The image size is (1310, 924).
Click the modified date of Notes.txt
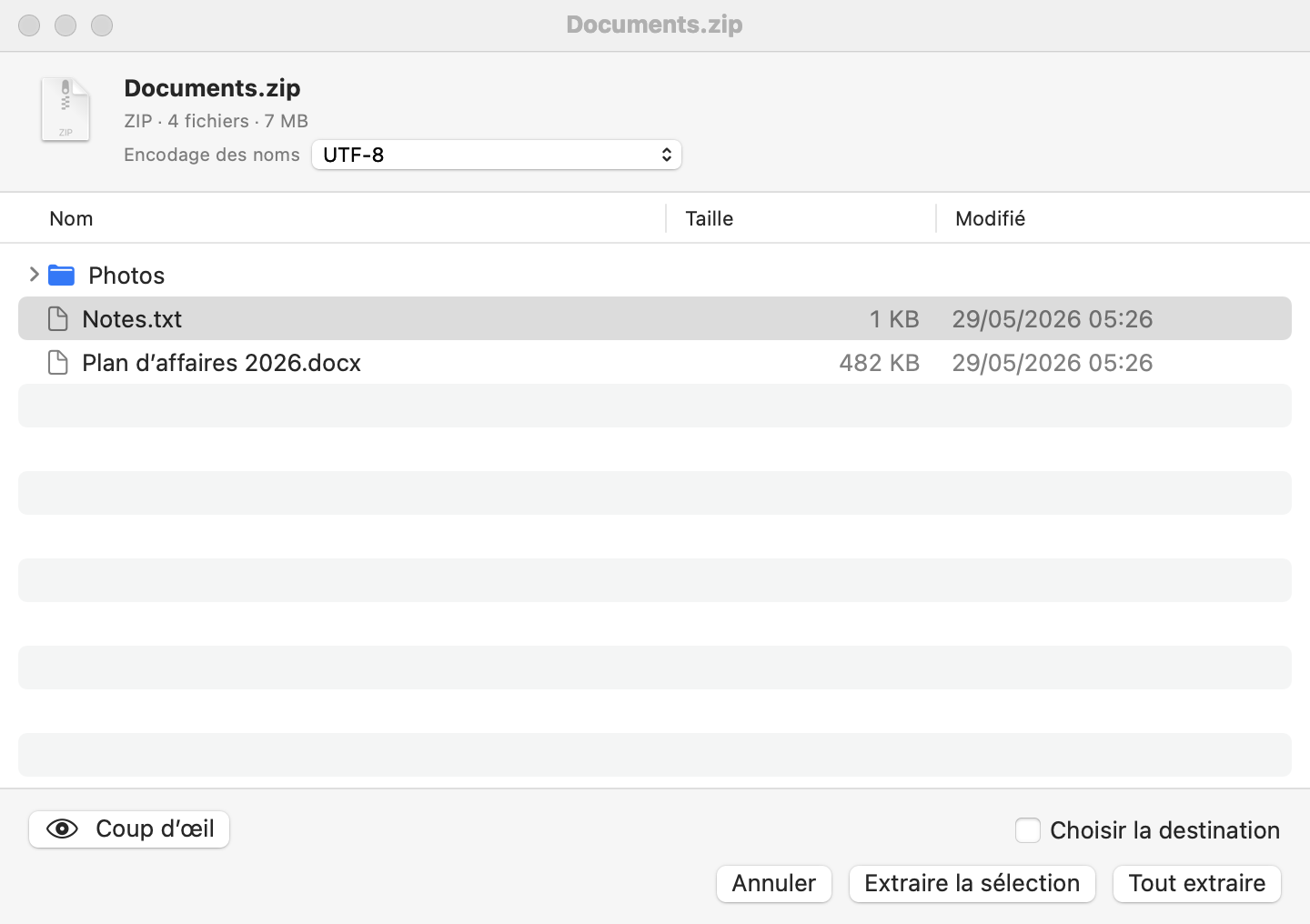click(1053, 318)
